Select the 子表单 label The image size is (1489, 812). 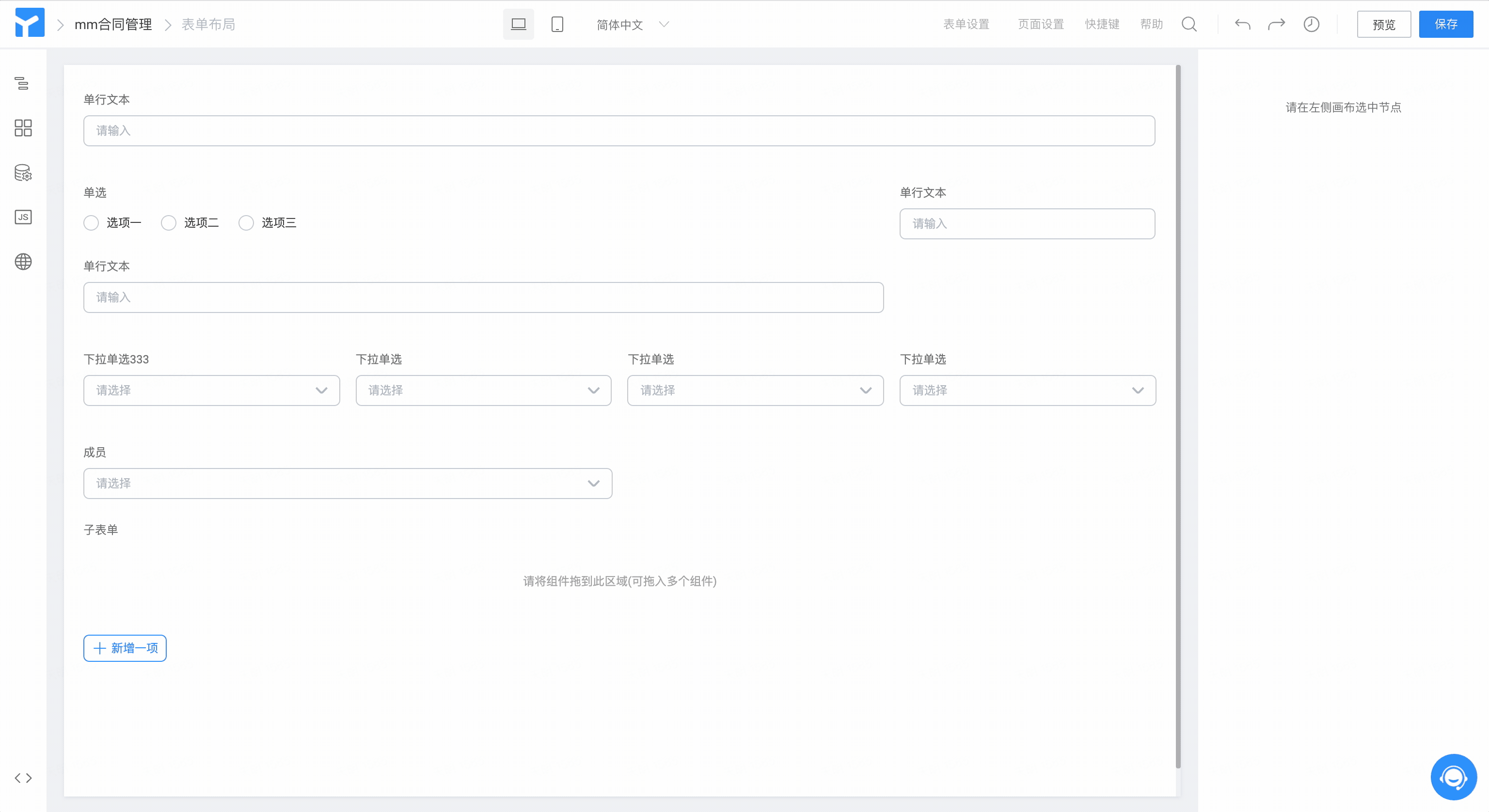click(x=101, y=530)
